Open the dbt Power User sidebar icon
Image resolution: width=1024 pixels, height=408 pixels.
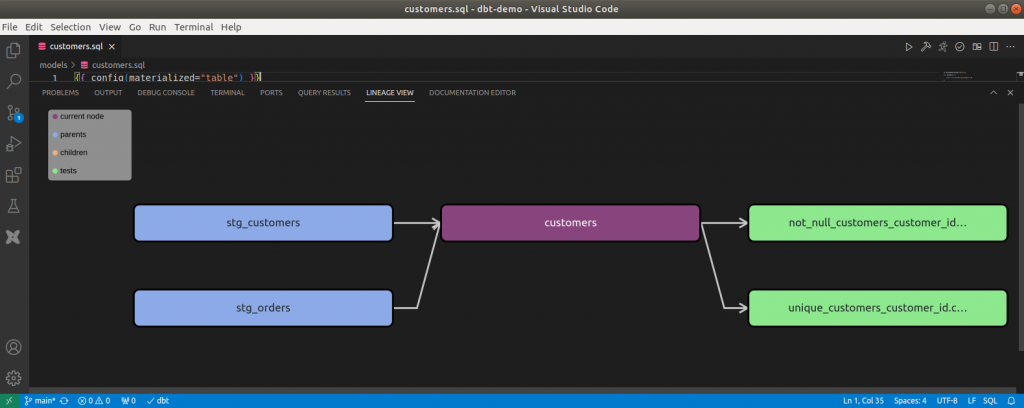click(13, 237)
